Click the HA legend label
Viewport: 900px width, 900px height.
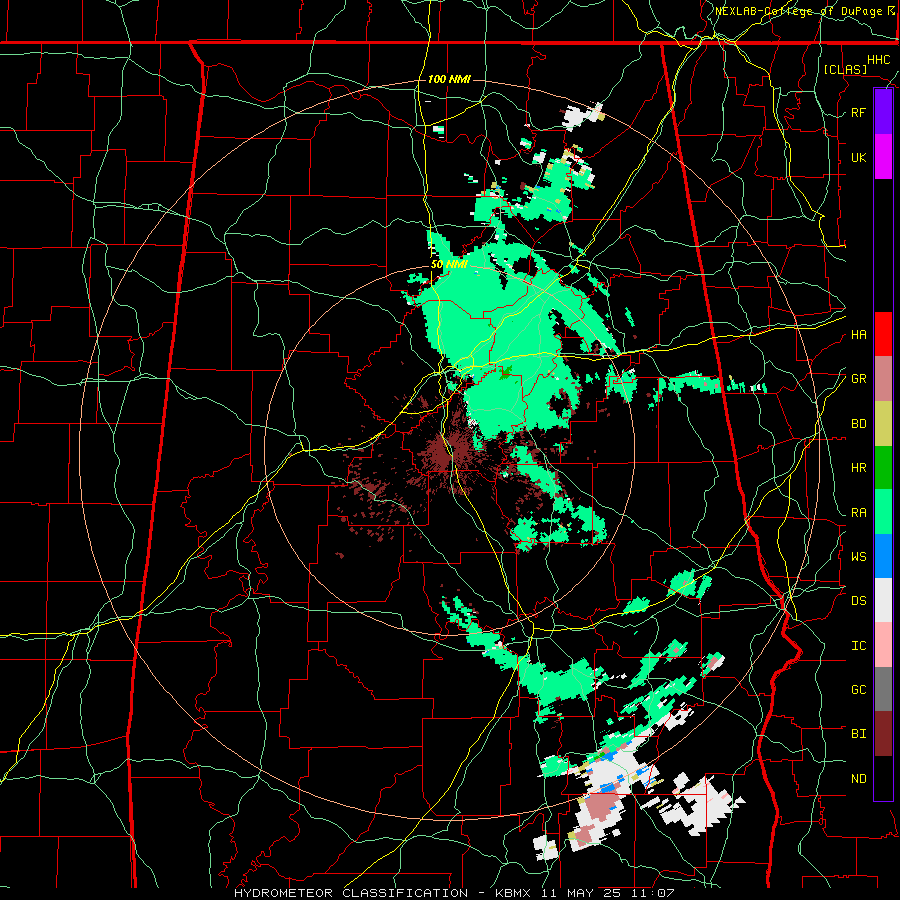click(x=858, y=335)
